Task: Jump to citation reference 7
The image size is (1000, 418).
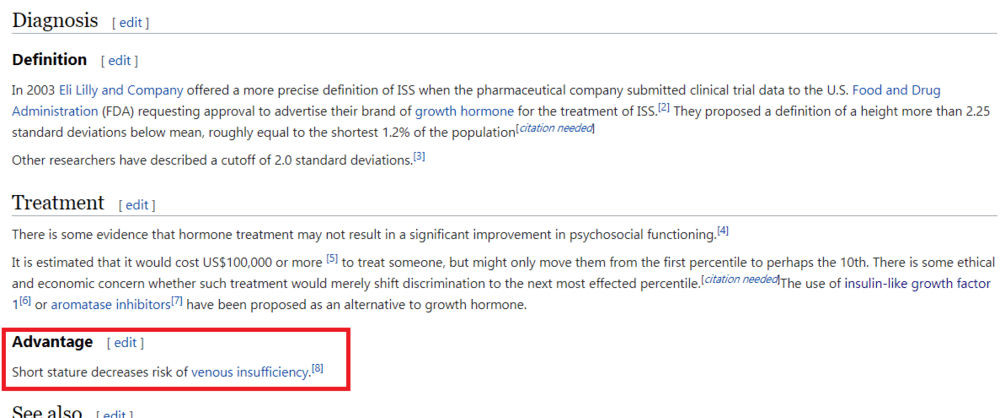Action: [x=177, y=302]
